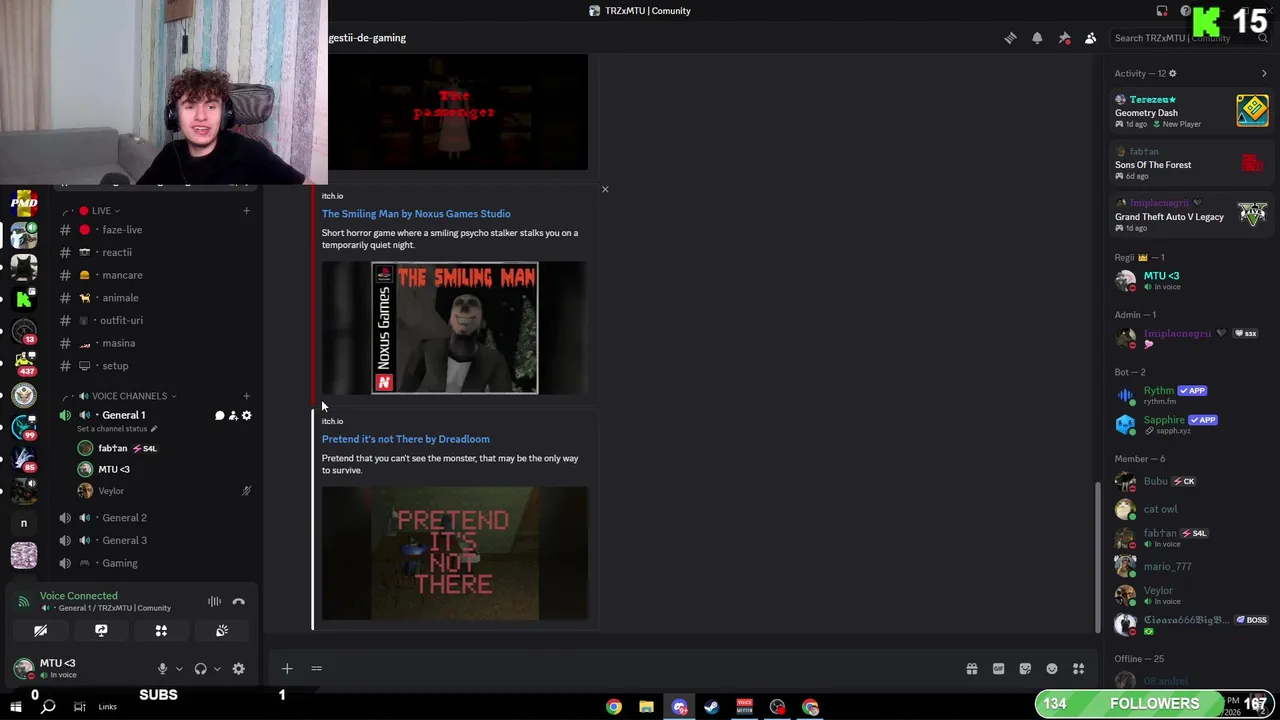Edit General 1 channel gear icon
Viewport: 1280px width, 720px height.
click(247, 416)
